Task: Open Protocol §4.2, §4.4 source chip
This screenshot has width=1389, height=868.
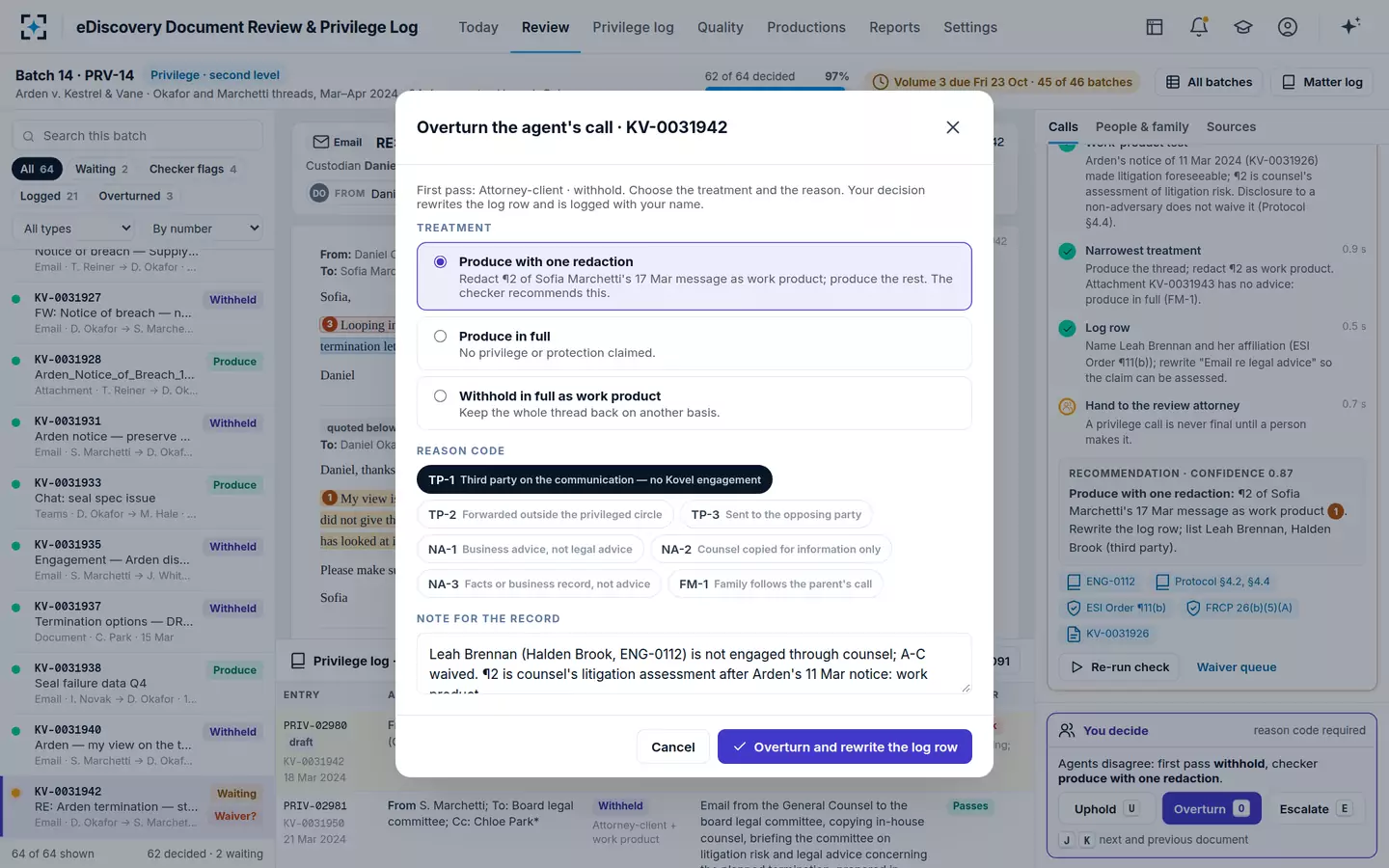Action: (1212, 582)
